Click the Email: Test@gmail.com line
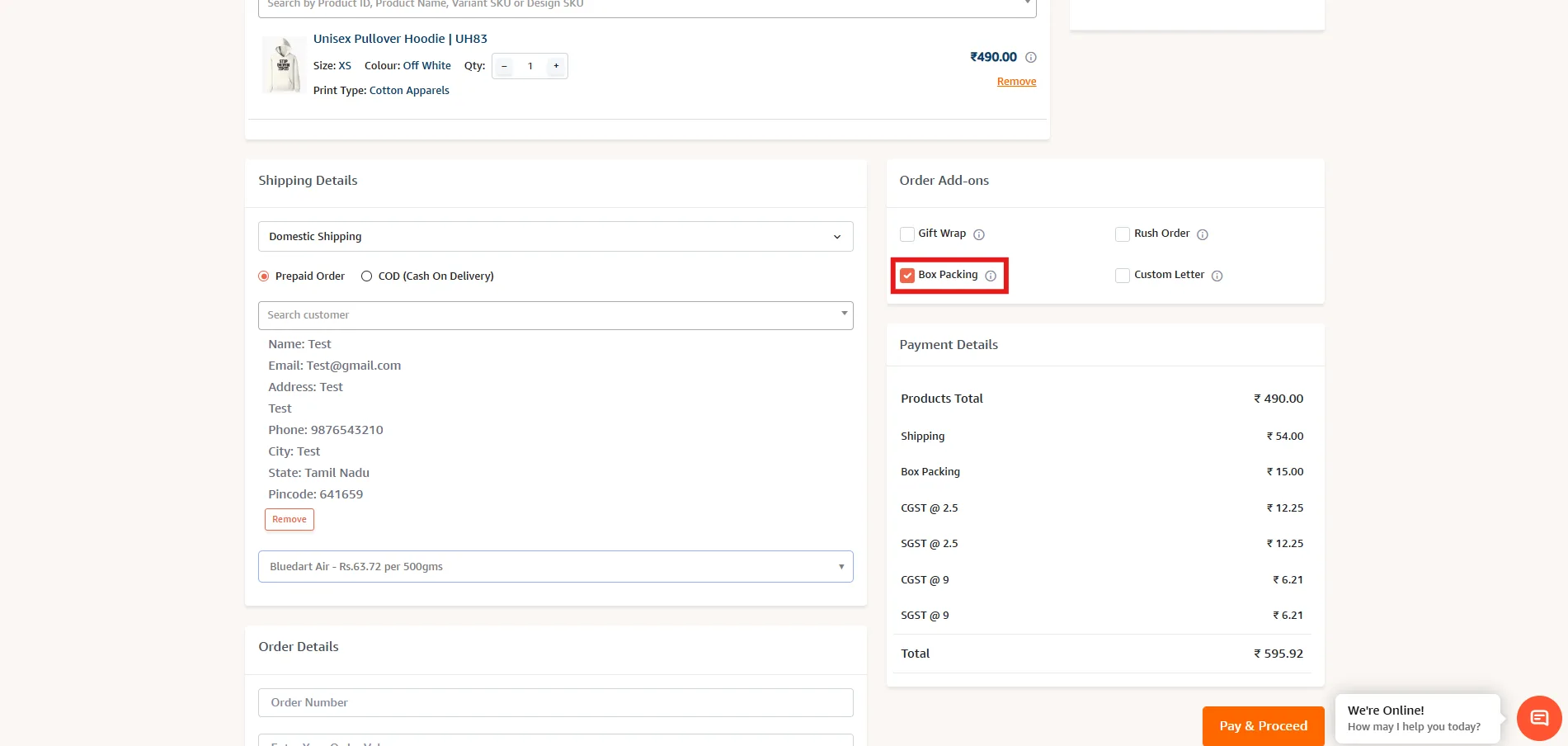1568x746 pixels. pyautogui.click(x=334, y=366)
